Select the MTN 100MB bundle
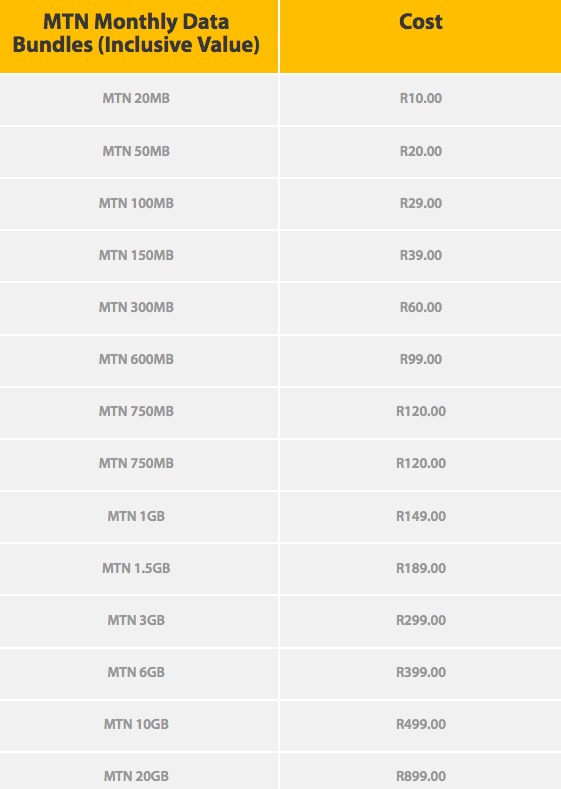 coord(136,203)
